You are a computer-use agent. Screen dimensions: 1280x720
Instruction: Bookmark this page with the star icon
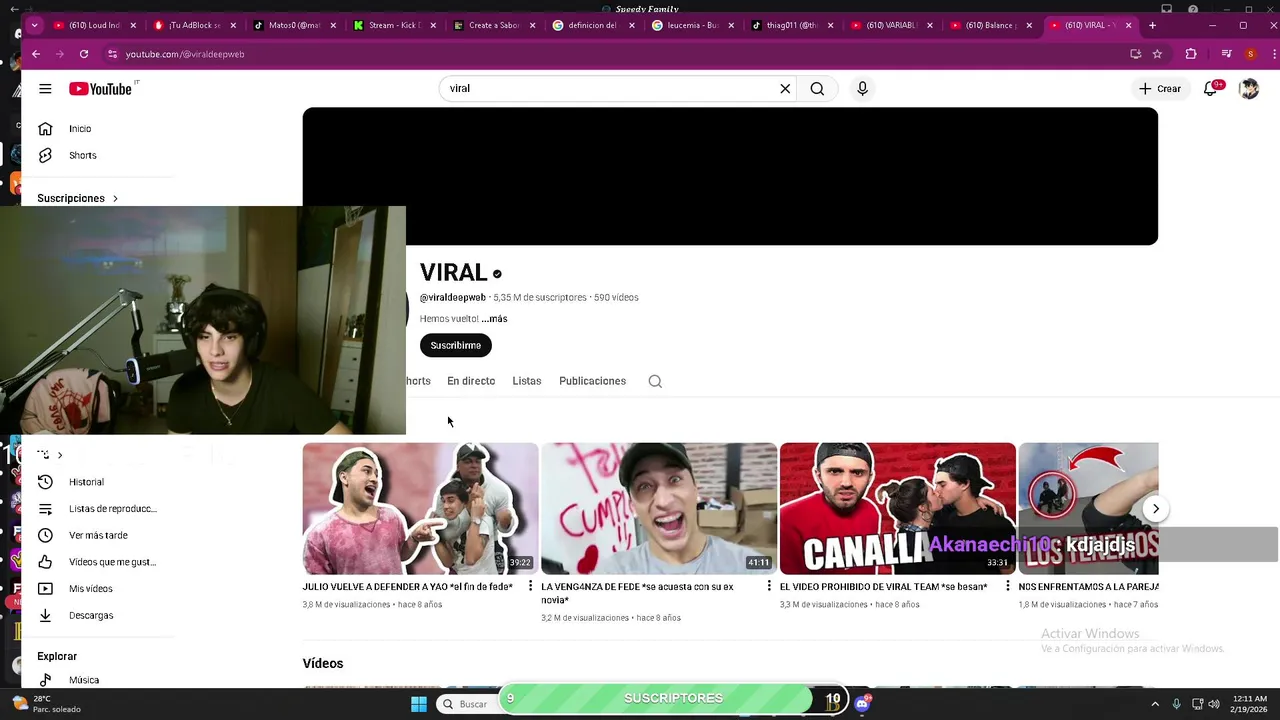pyautogui.click(x=1157, y=54)
